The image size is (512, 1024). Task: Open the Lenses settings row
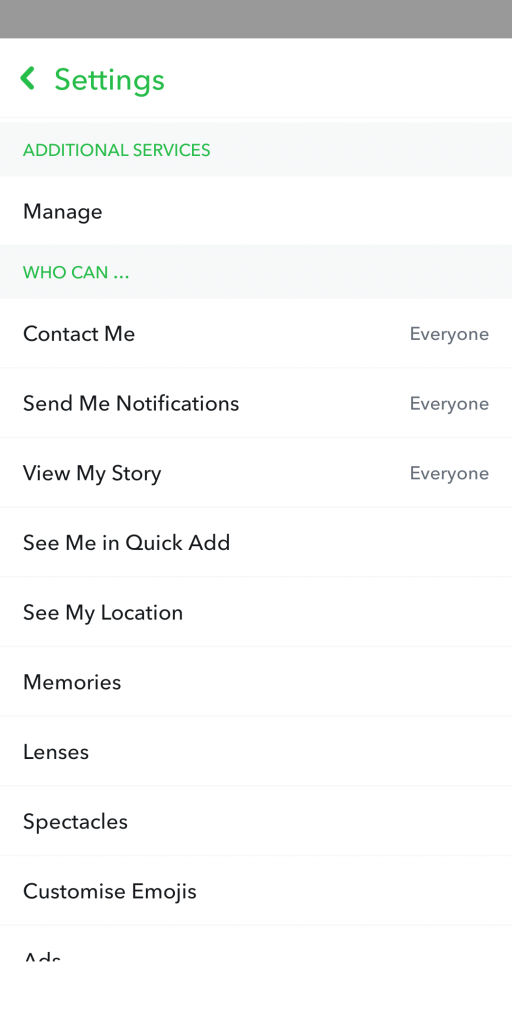pos(256,751)
